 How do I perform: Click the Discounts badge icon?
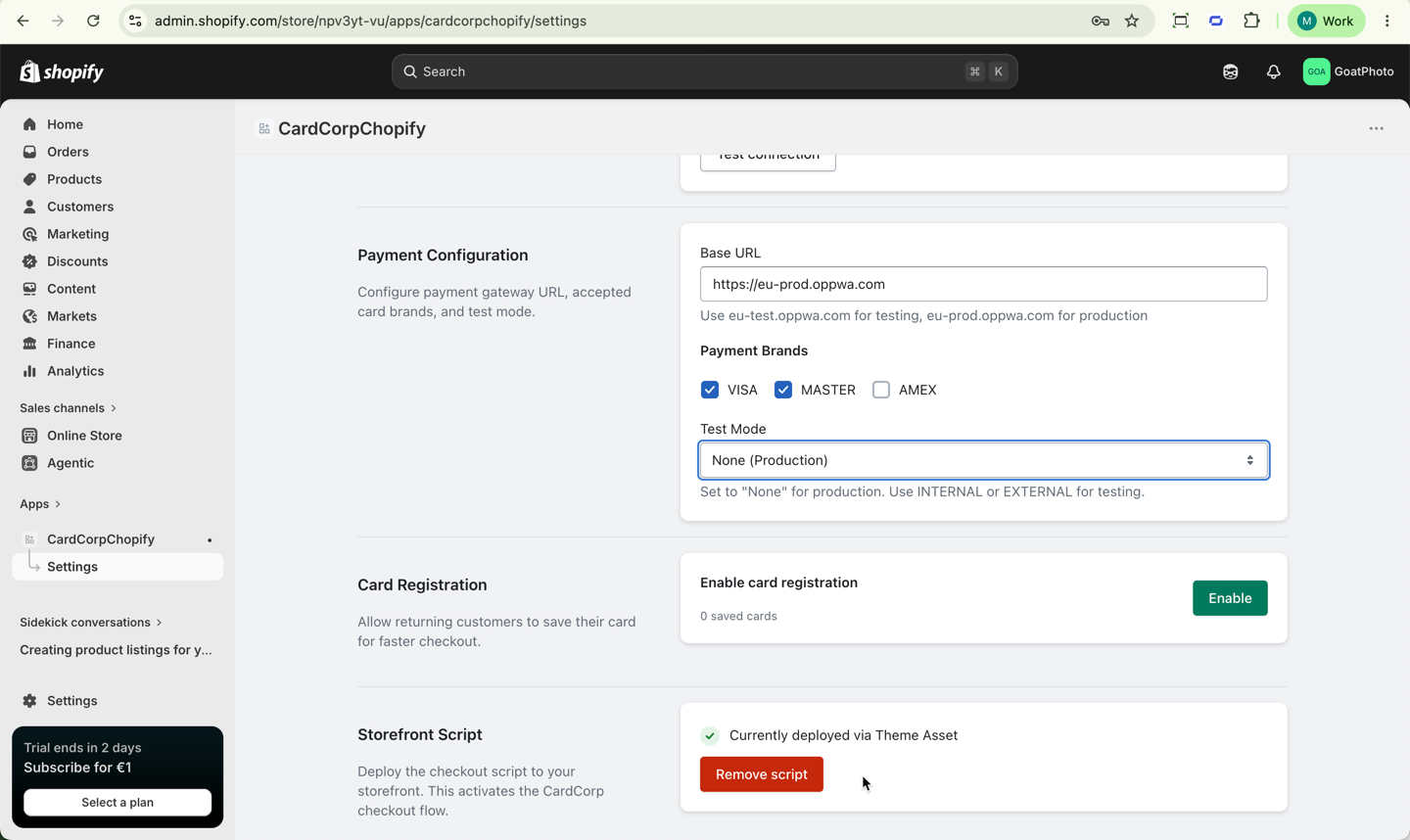click(29, 261)
